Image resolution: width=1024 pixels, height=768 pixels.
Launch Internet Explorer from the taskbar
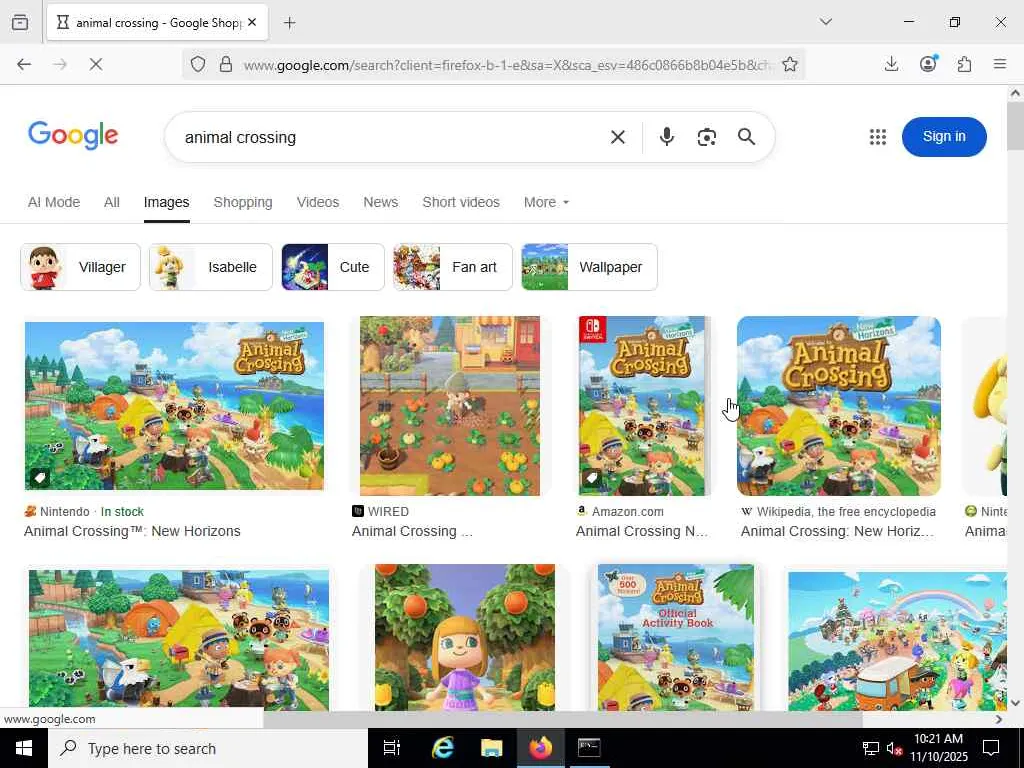(443, 748)
